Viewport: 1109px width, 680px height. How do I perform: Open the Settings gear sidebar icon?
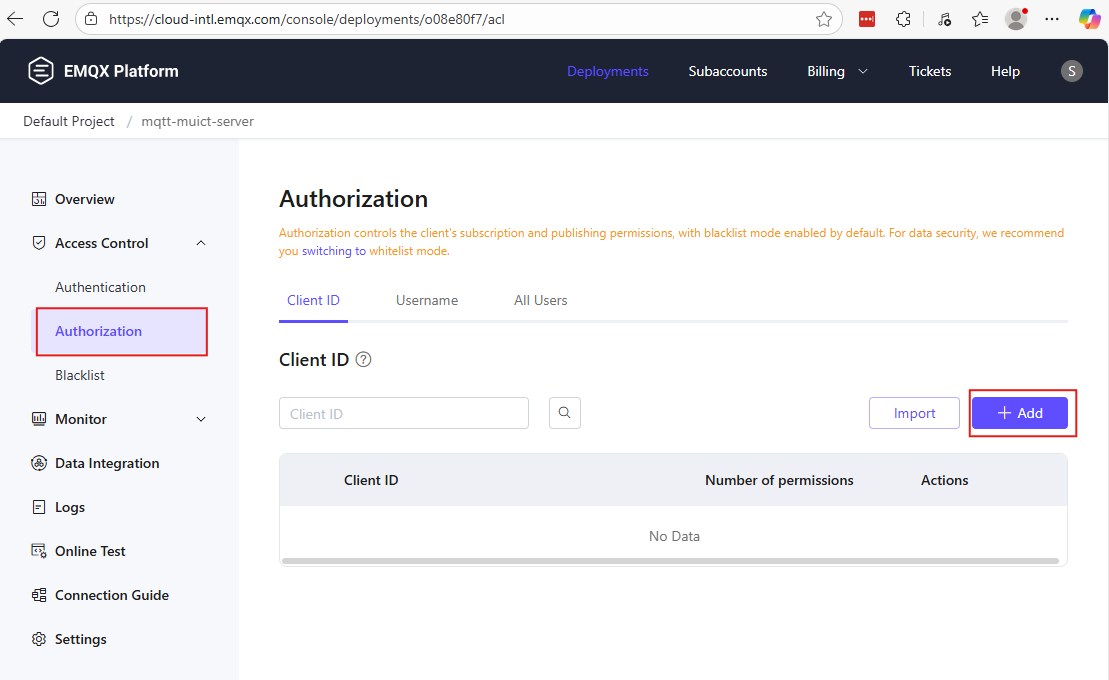(39, 639)
